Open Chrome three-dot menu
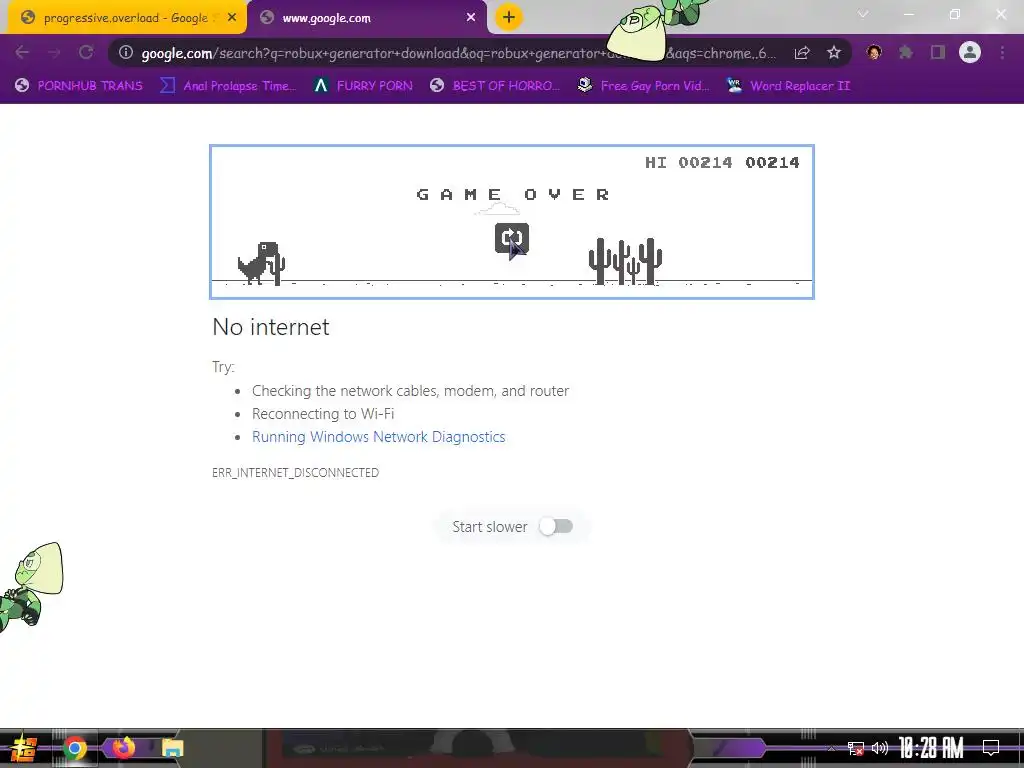Viewport: 1024px width, 768px height. (1002, 52)
